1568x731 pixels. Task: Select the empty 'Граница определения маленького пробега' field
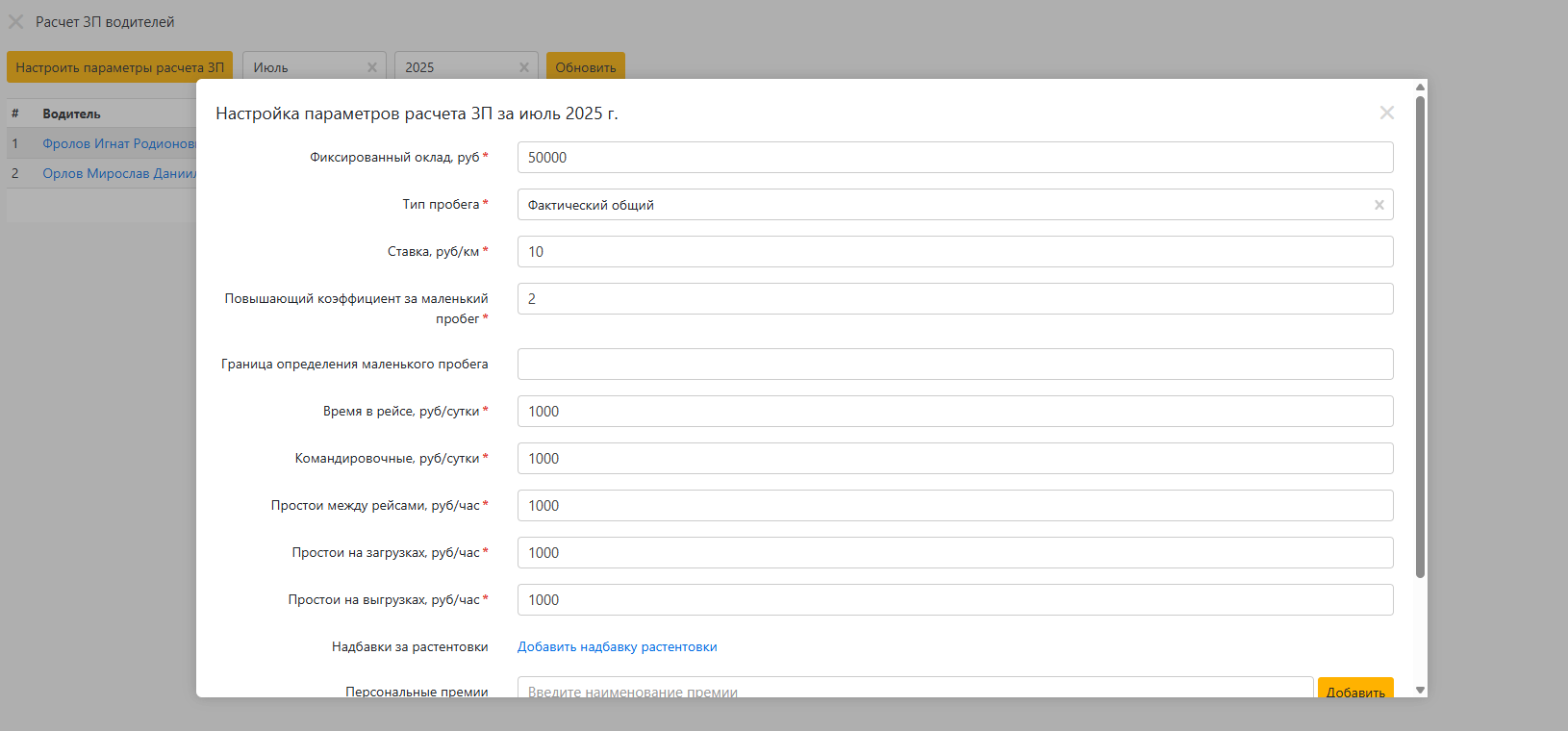(954, 365)
